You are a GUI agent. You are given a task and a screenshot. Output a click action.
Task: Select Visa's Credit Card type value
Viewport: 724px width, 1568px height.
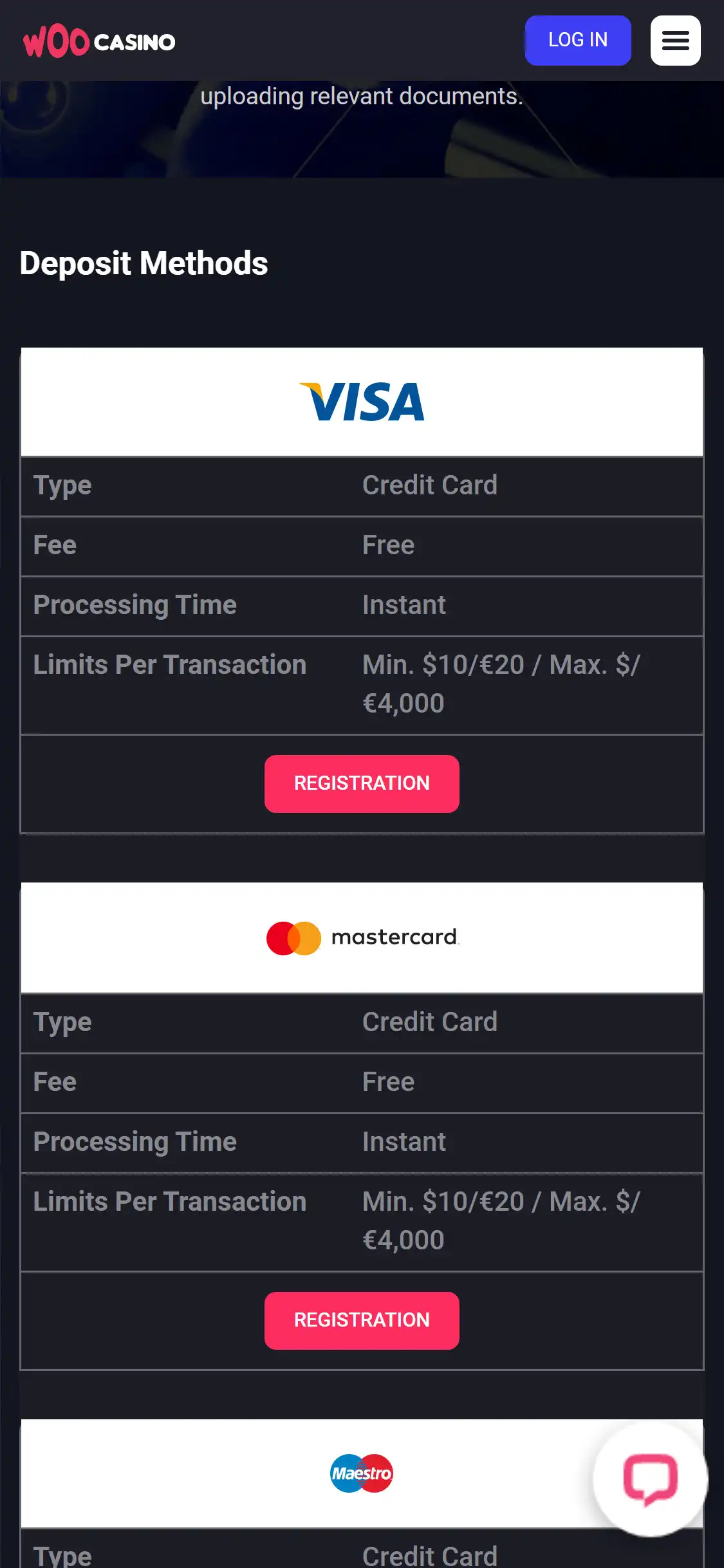click(429, 485)
